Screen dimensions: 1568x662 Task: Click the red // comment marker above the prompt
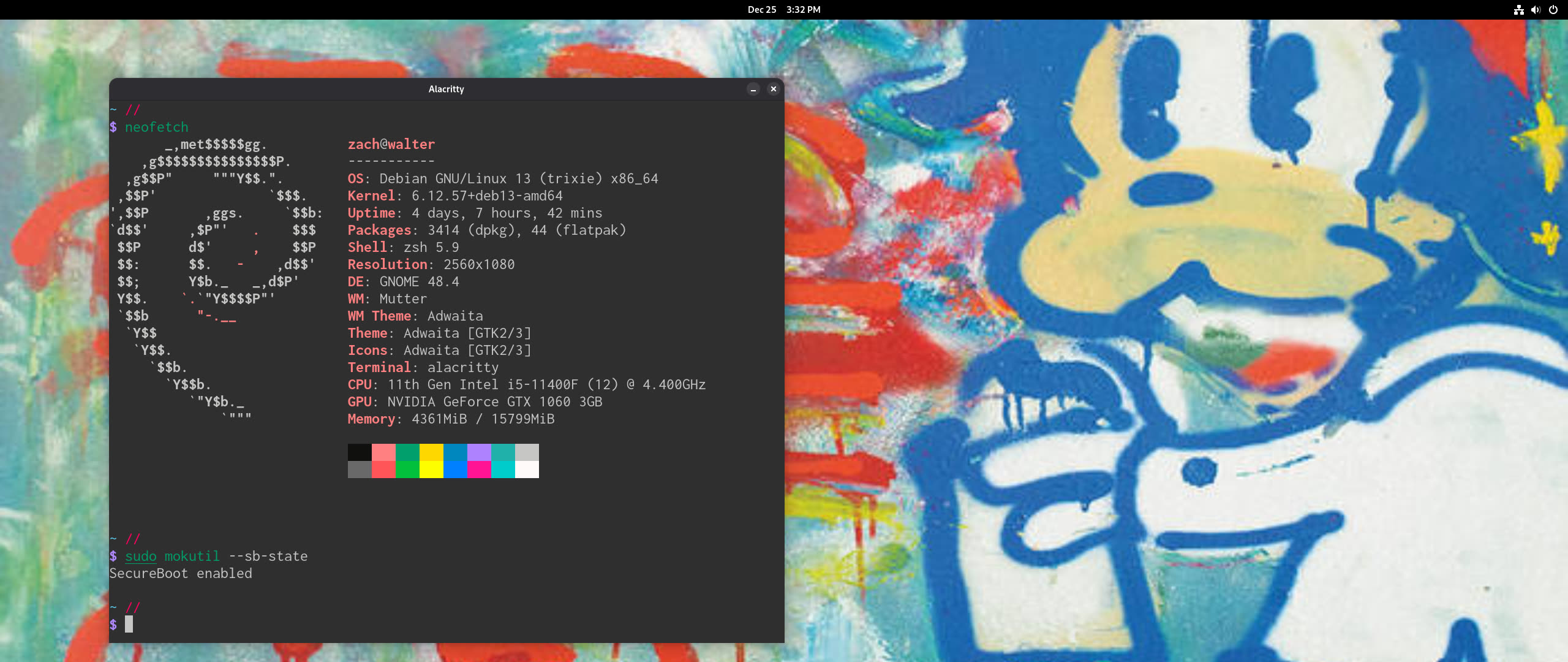point(132,607)
